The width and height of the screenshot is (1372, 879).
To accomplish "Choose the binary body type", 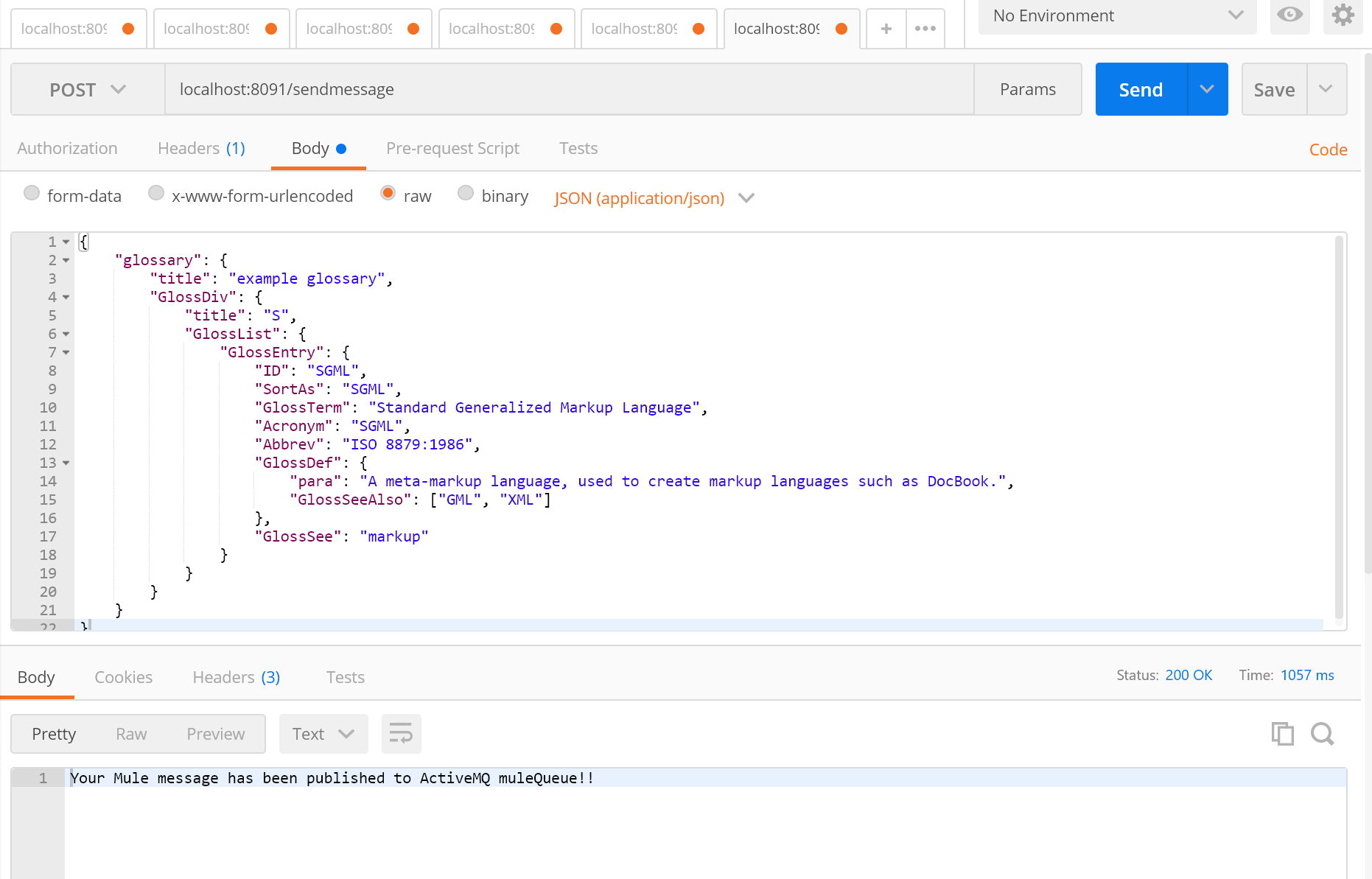I will pyautogui.click(x=466, y=193).
